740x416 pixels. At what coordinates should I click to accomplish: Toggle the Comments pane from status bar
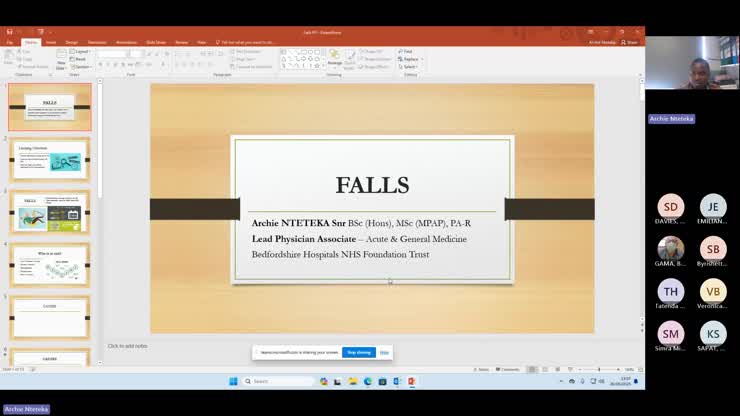(508, 369)
